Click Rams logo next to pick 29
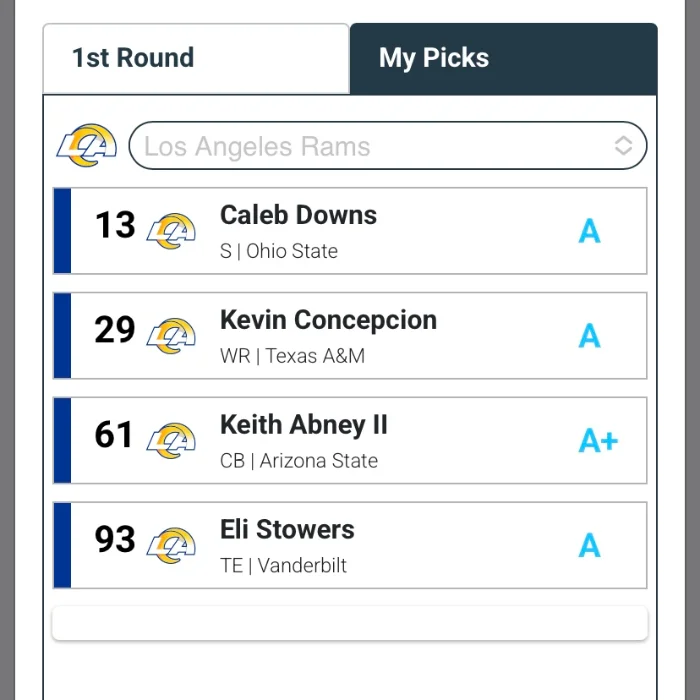This screenshot has height=700, width=700. point(171,336)
